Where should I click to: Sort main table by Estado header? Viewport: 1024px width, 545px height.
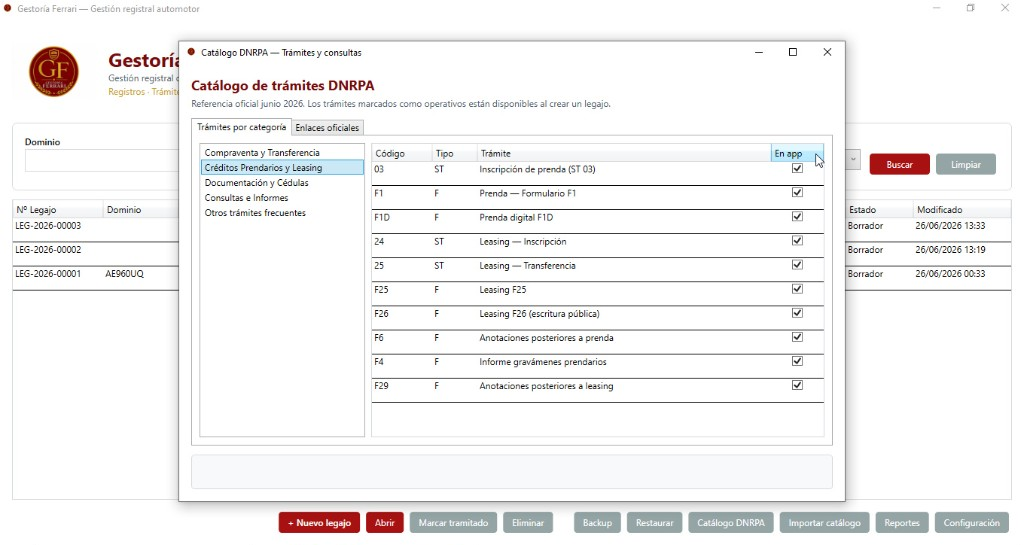coord(878,210)
